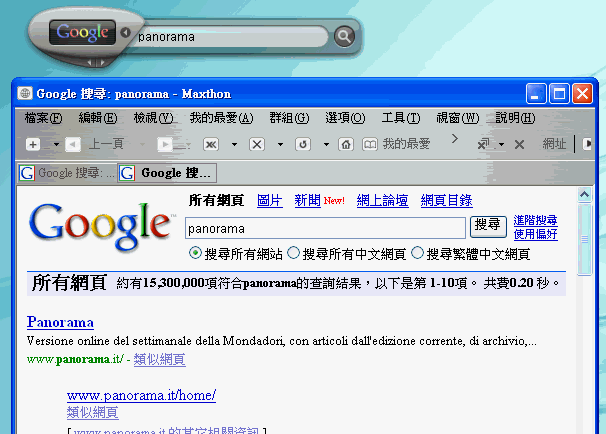Open the 工具(T) menu
Screen dimensions: 606x434
click(401, 117)
